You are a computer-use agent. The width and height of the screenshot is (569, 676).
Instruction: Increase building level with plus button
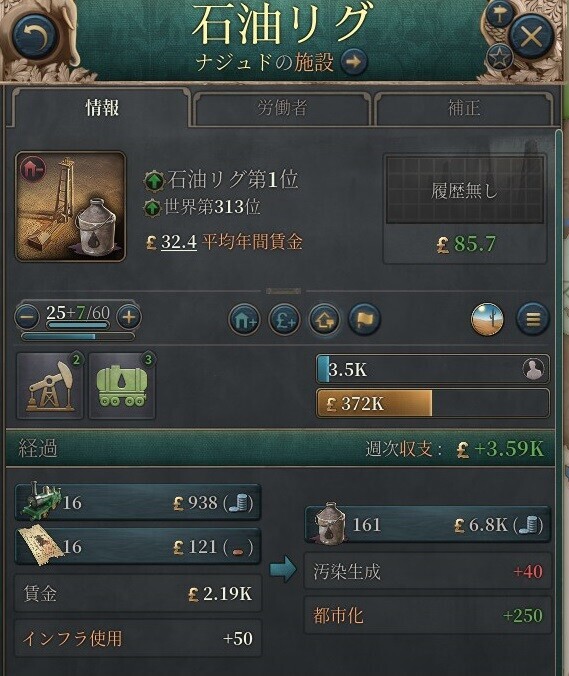[x=128, y=317]
